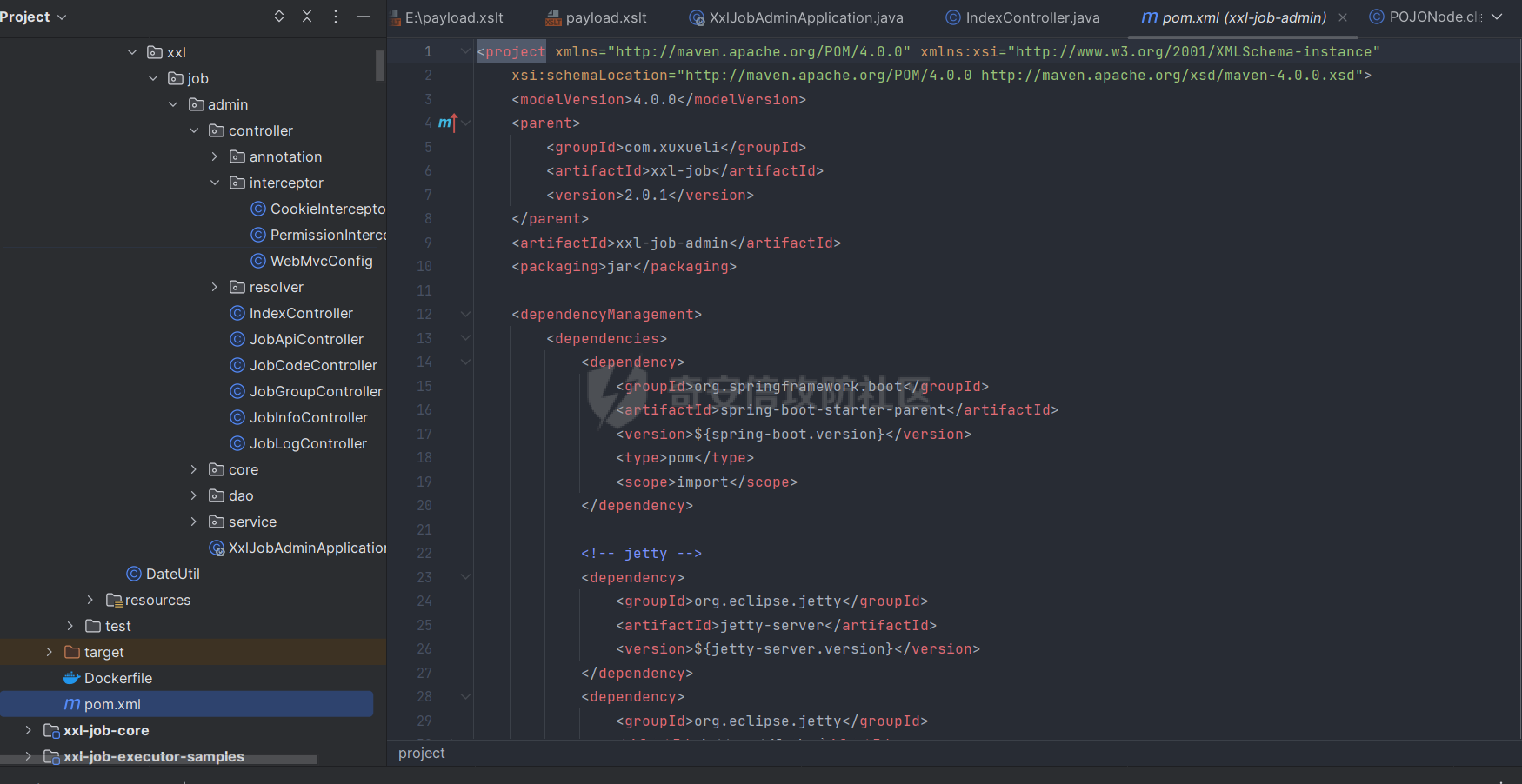Expand the xxl-job-executor-samples module
Viewport: 1522px width, 784px height.
click(x=27, y=757)
